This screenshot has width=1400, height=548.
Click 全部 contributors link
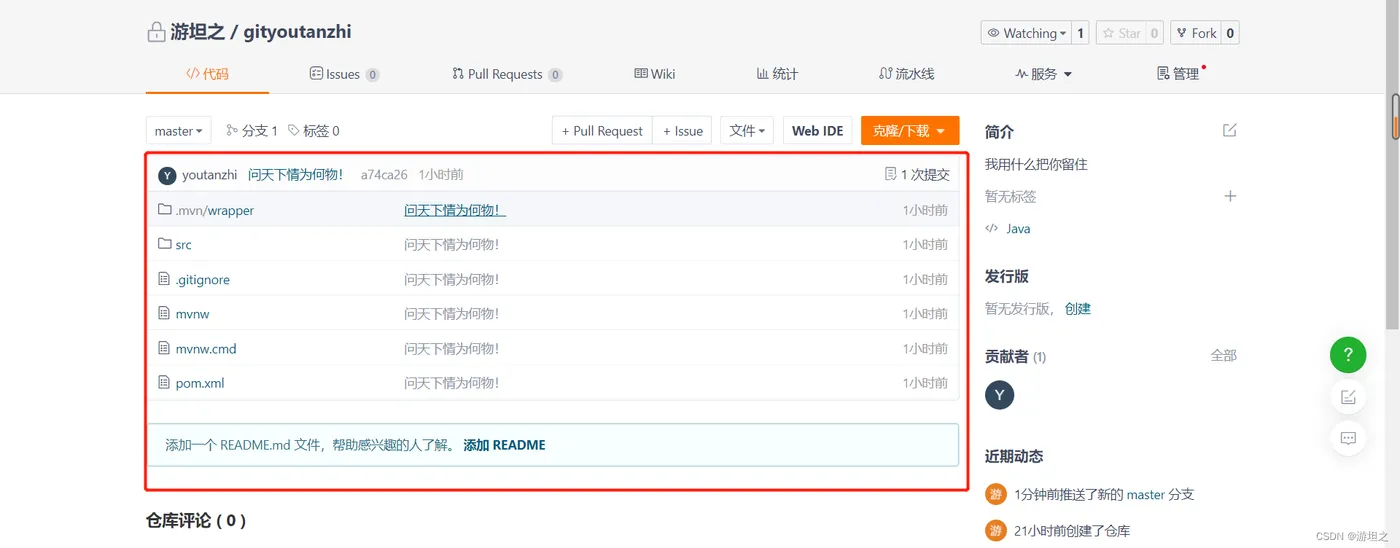(x=1224, y=356)
